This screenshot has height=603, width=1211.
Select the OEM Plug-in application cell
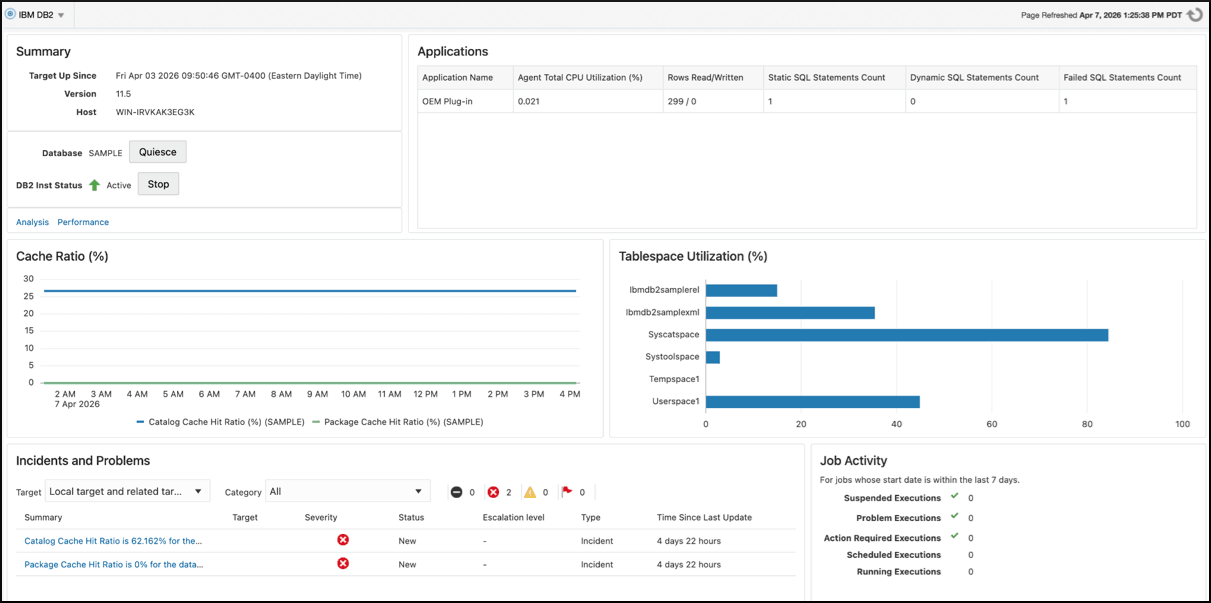pyautogui.click(x=465, y=101)
